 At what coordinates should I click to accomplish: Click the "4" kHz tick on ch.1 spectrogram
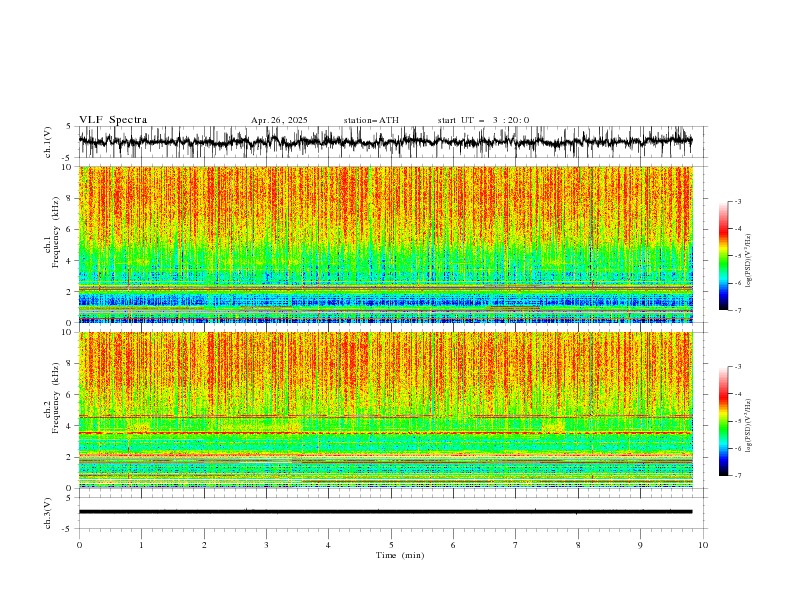pyautogui.click(x=70, y=261)
